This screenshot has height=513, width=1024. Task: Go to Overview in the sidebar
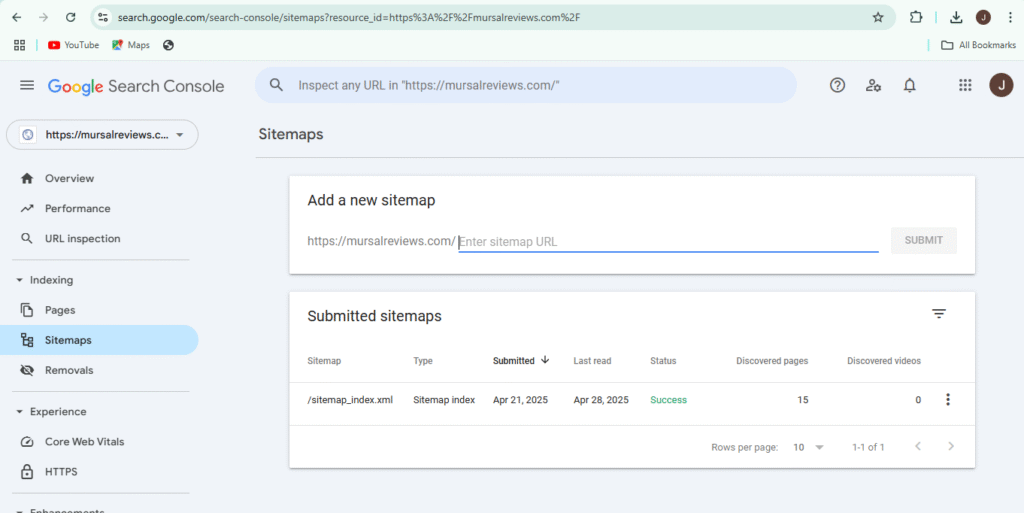[x=99, y=178]
